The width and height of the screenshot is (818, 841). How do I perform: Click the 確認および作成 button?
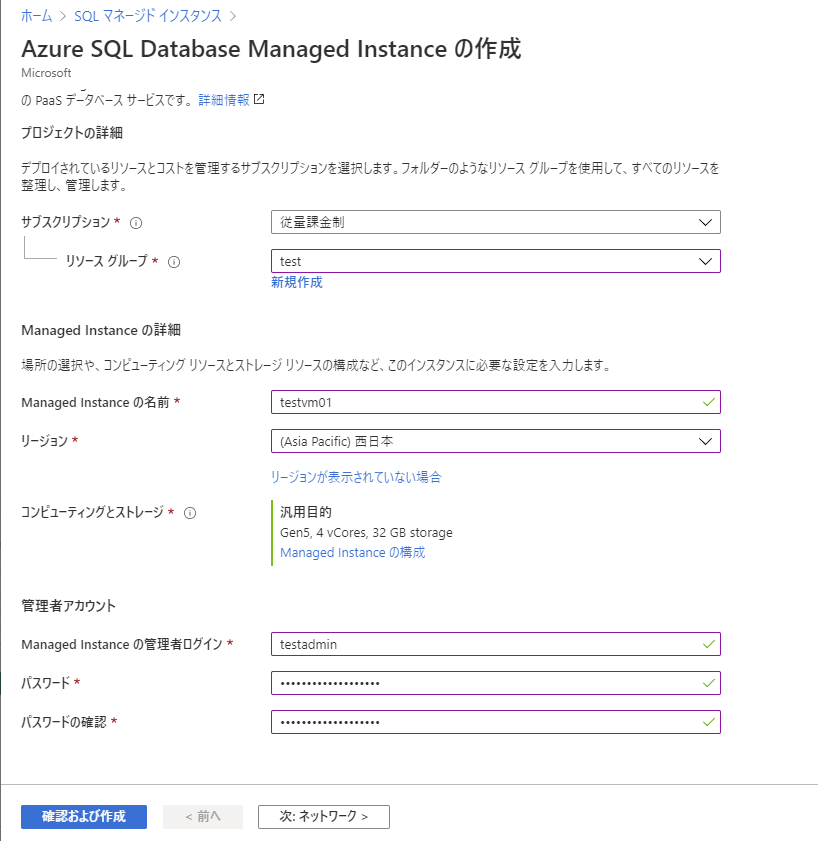[x=84, y=817]
